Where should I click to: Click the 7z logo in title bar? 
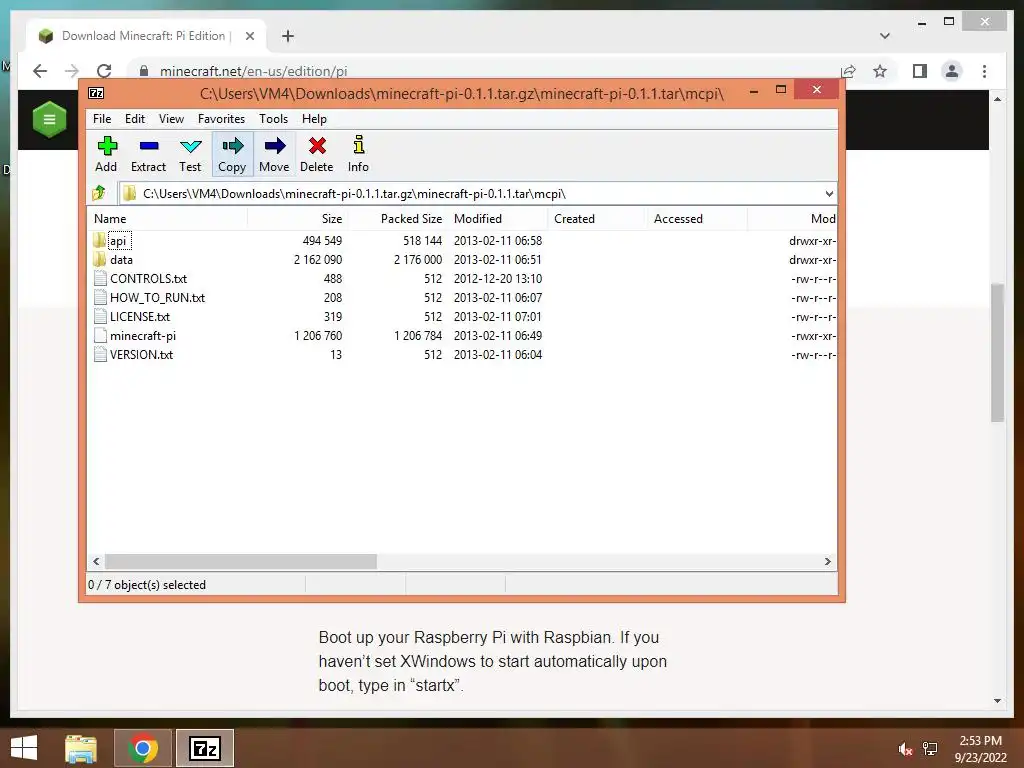pos(96,93)
